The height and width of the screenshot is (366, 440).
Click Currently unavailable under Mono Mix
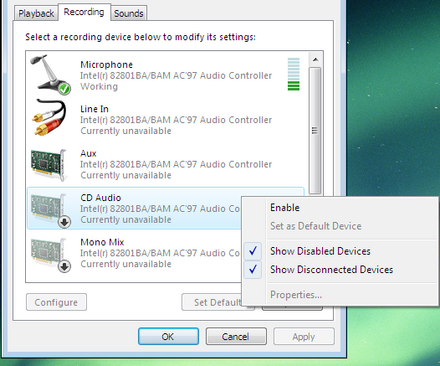126,264
